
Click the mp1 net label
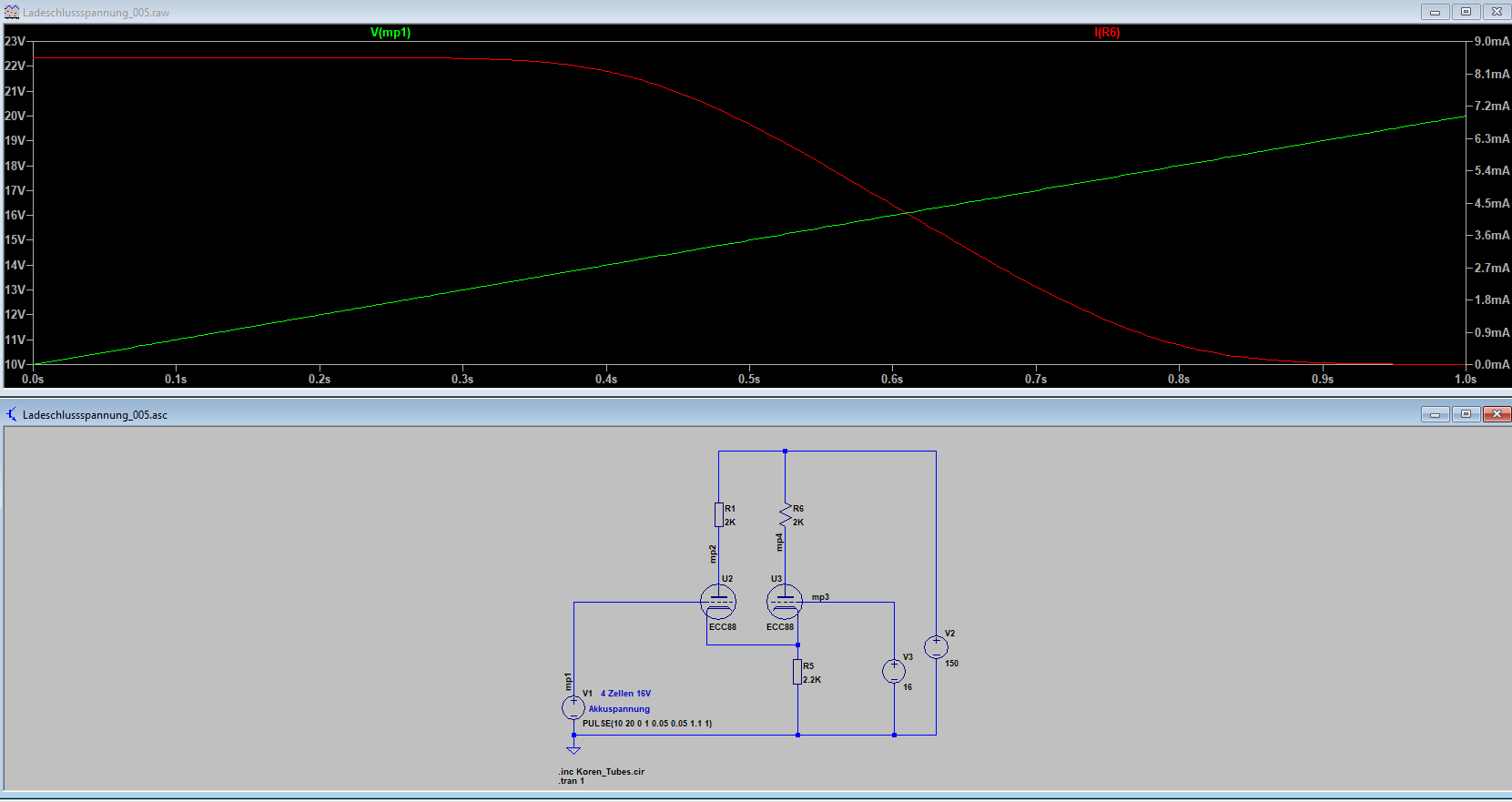click(x=567, y=682)
